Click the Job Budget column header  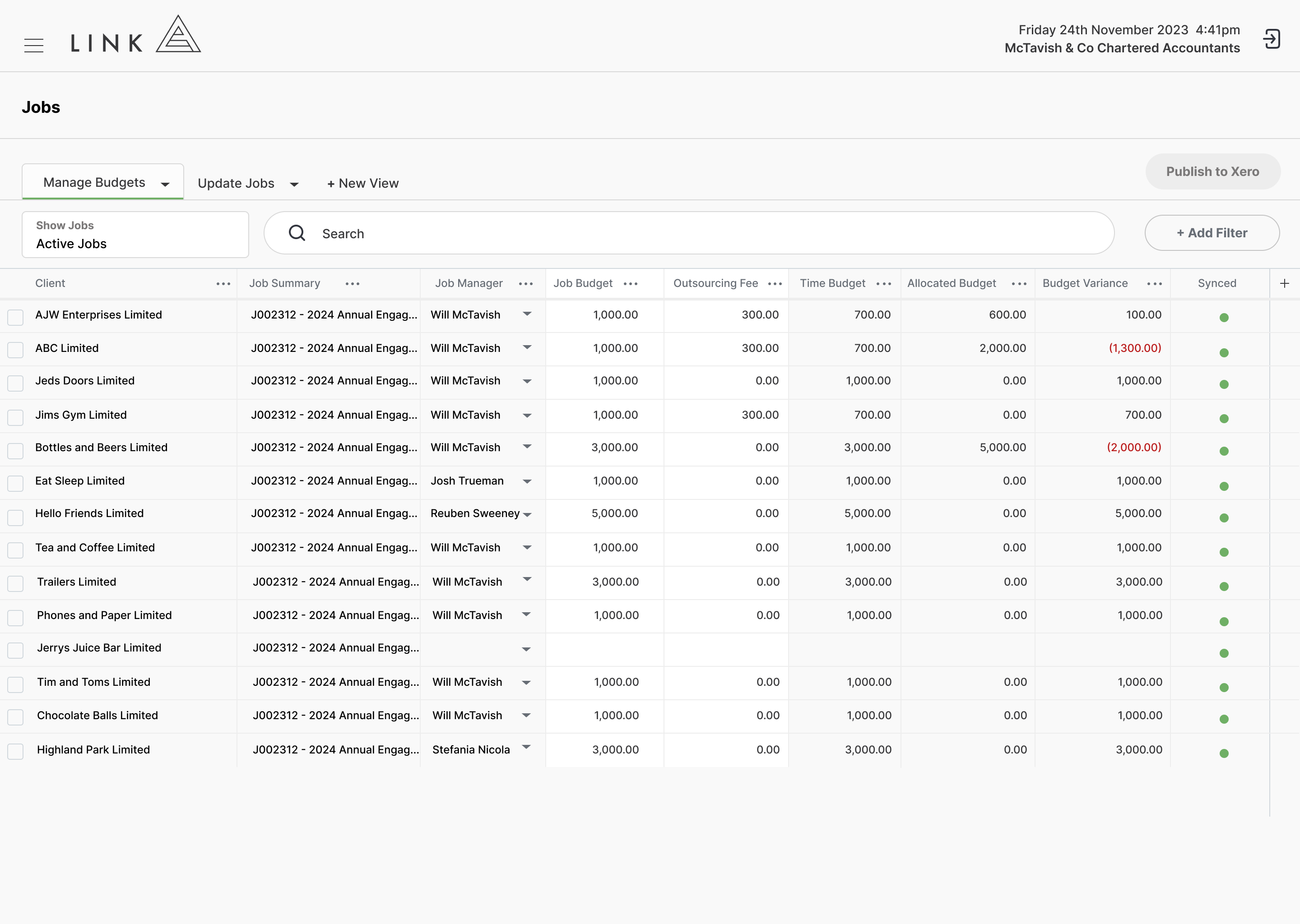point(583,283)
